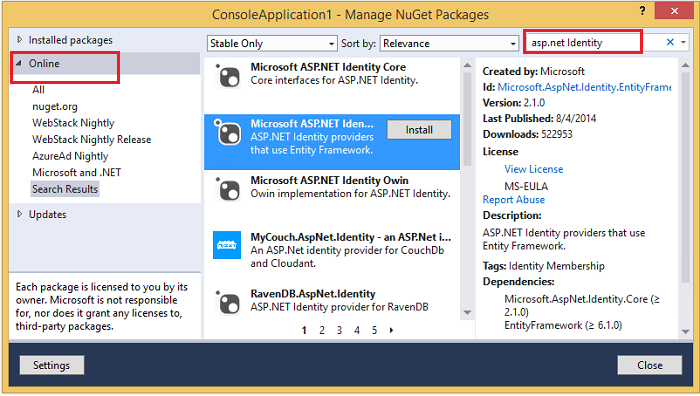Click the selected ASP.NET Identity EntityFramework package icon
This screenshot has height=396, width=700.
[x=228, y=132]
